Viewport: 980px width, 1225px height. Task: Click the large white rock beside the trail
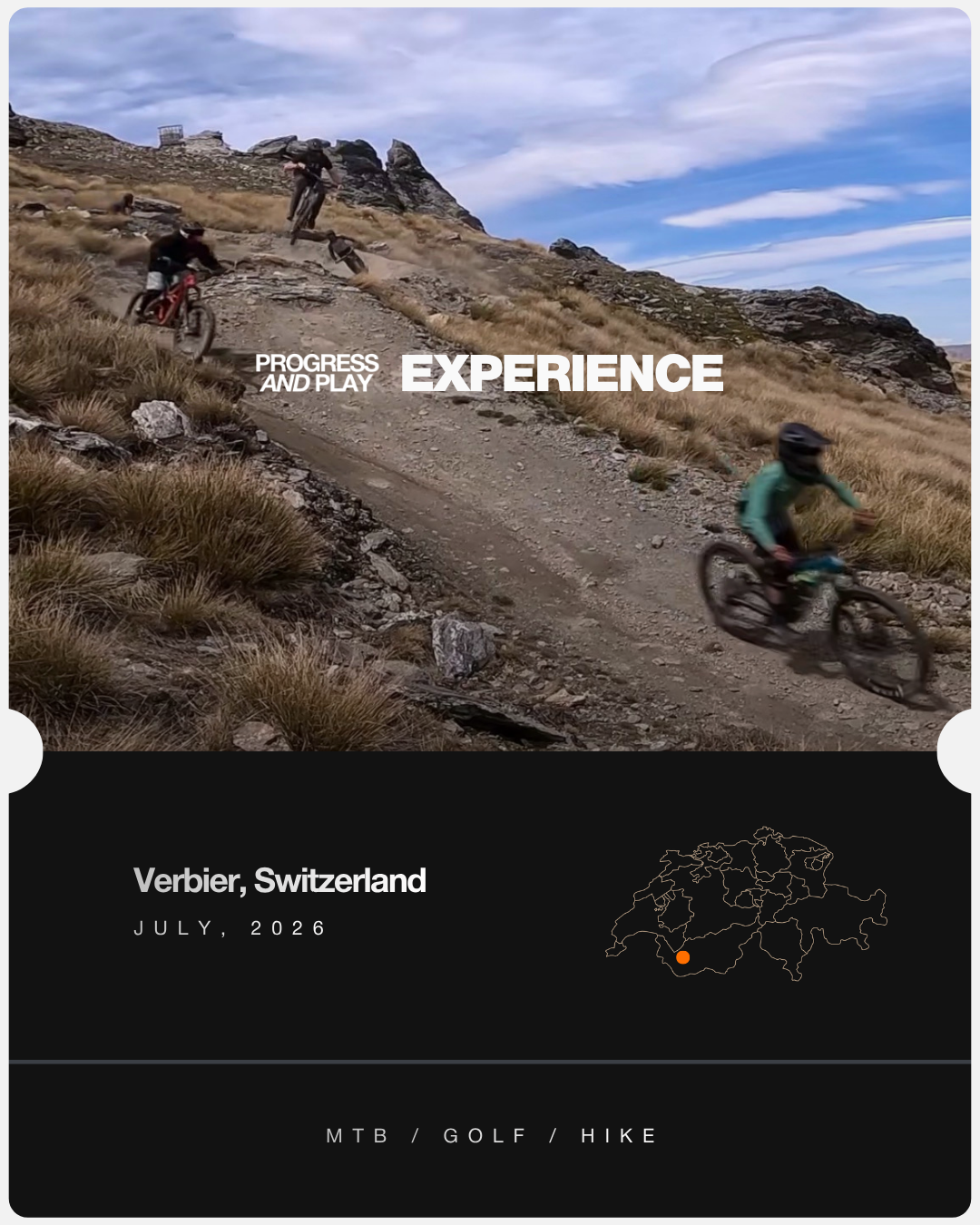point(159,420)
